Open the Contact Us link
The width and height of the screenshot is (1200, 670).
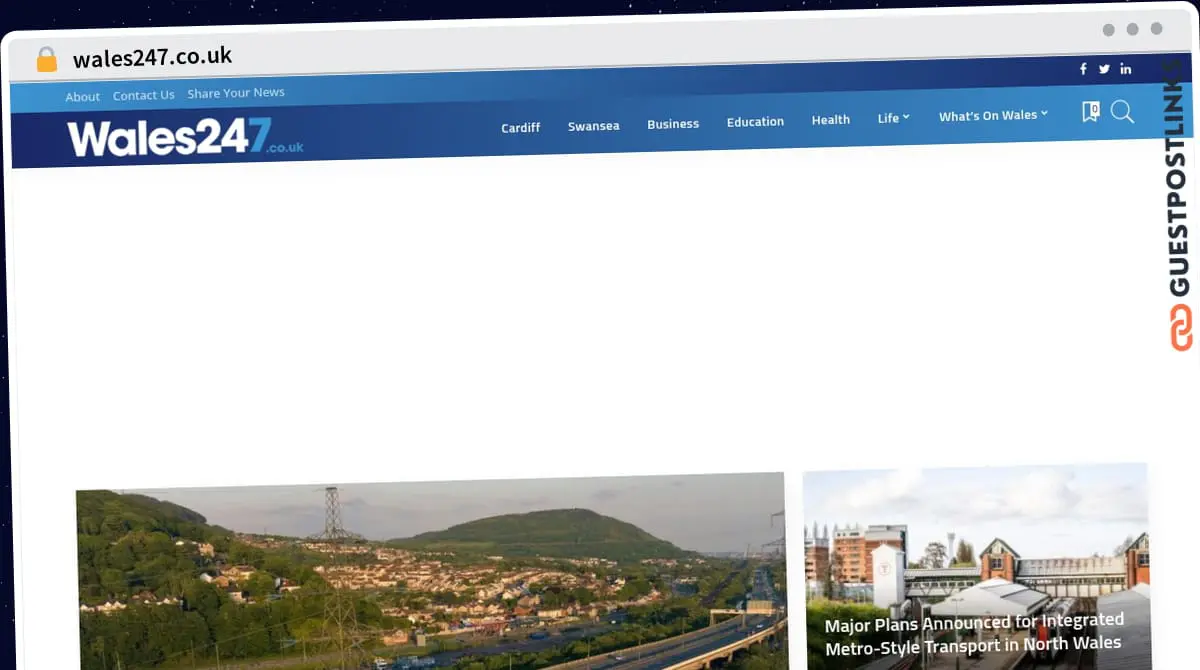pyautogui.click(x=144, y=95)
